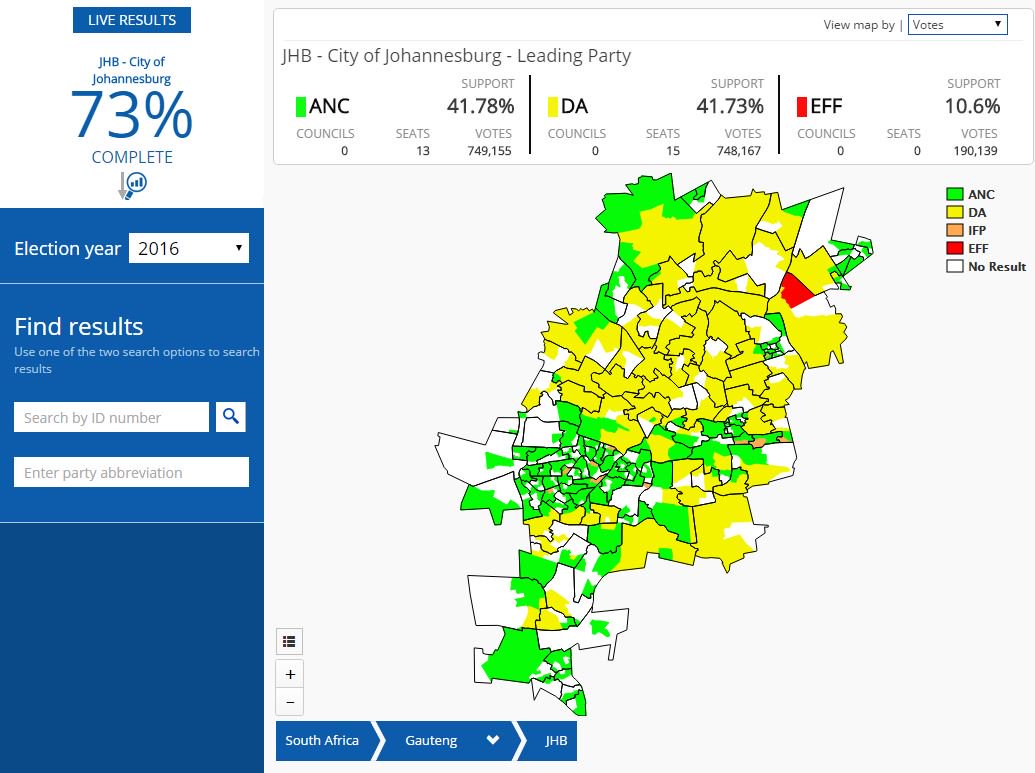Click the ANC seats value 13
The image size is (1035, 773).
pyautogui.click(x=423, y=151)
